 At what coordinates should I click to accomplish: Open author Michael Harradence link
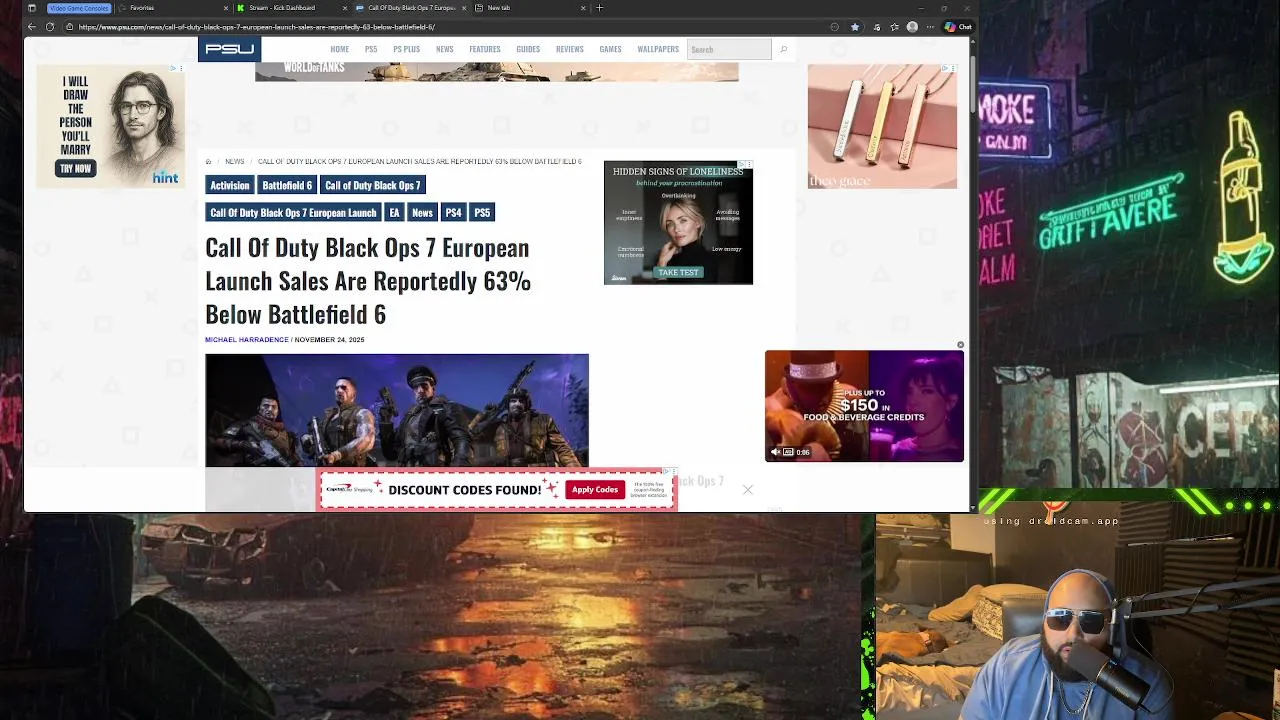[x=246, y=340]
